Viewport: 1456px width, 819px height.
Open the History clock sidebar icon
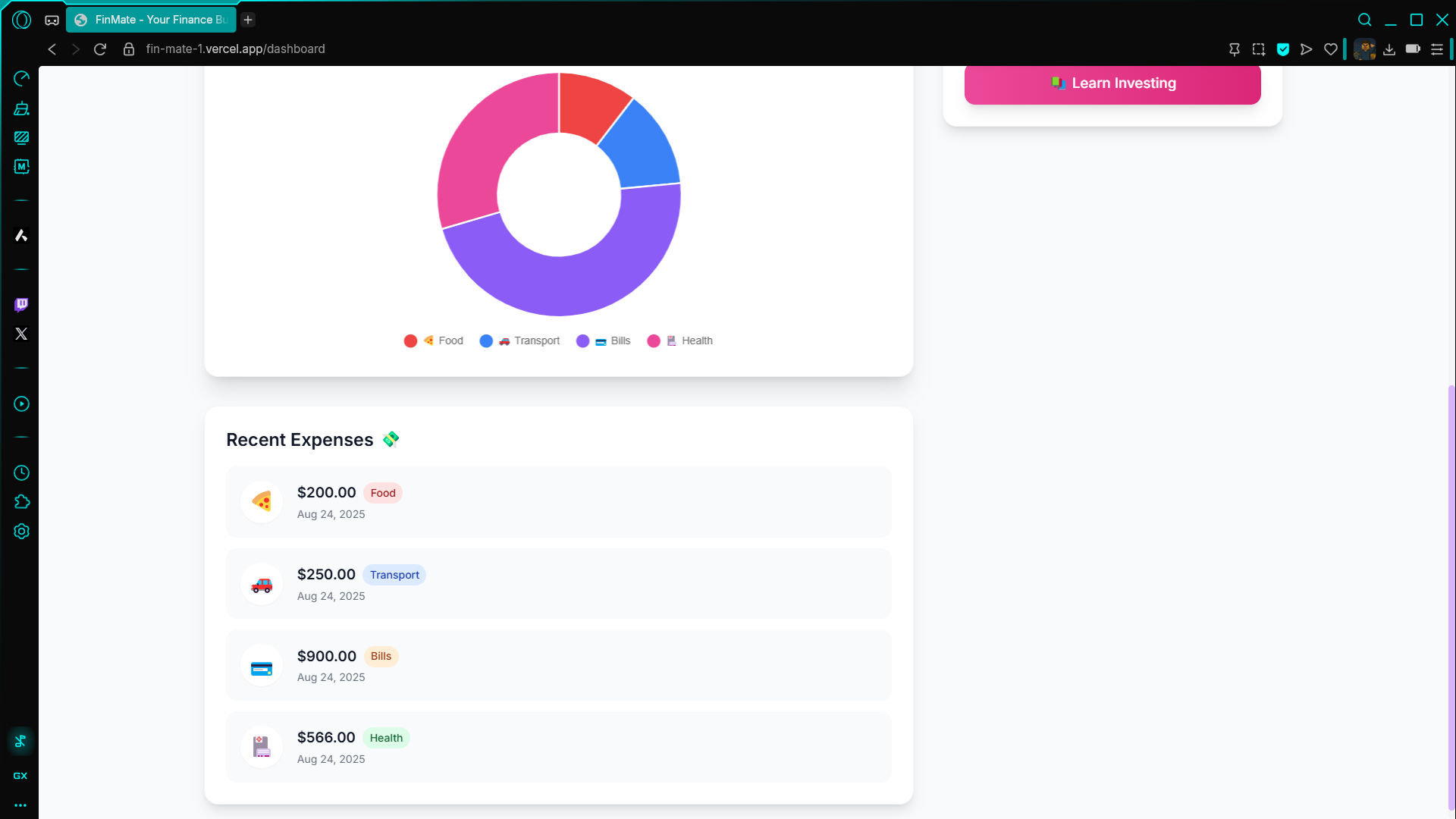21,473
